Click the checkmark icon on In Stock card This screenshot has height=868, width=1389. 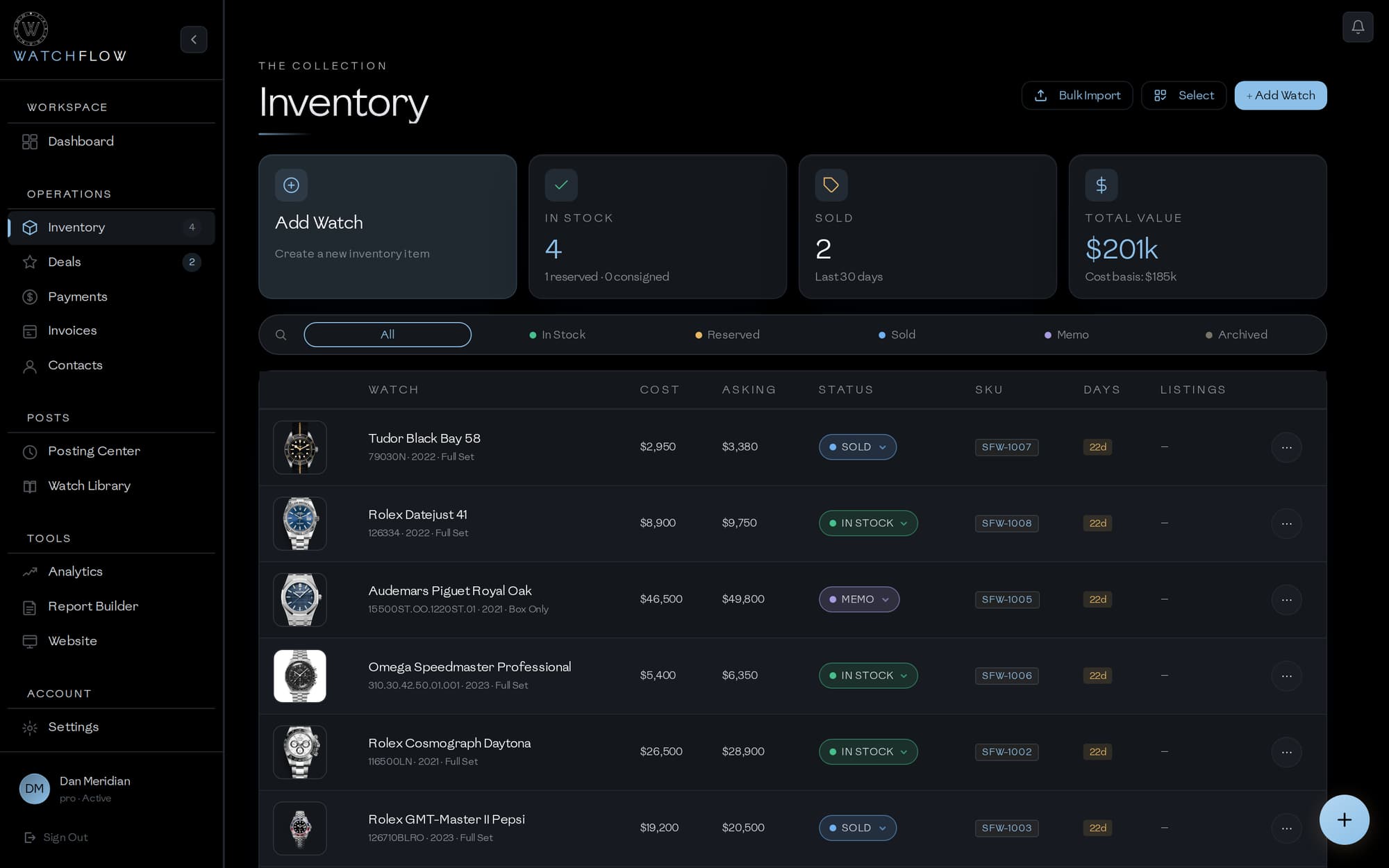[561, 185]
